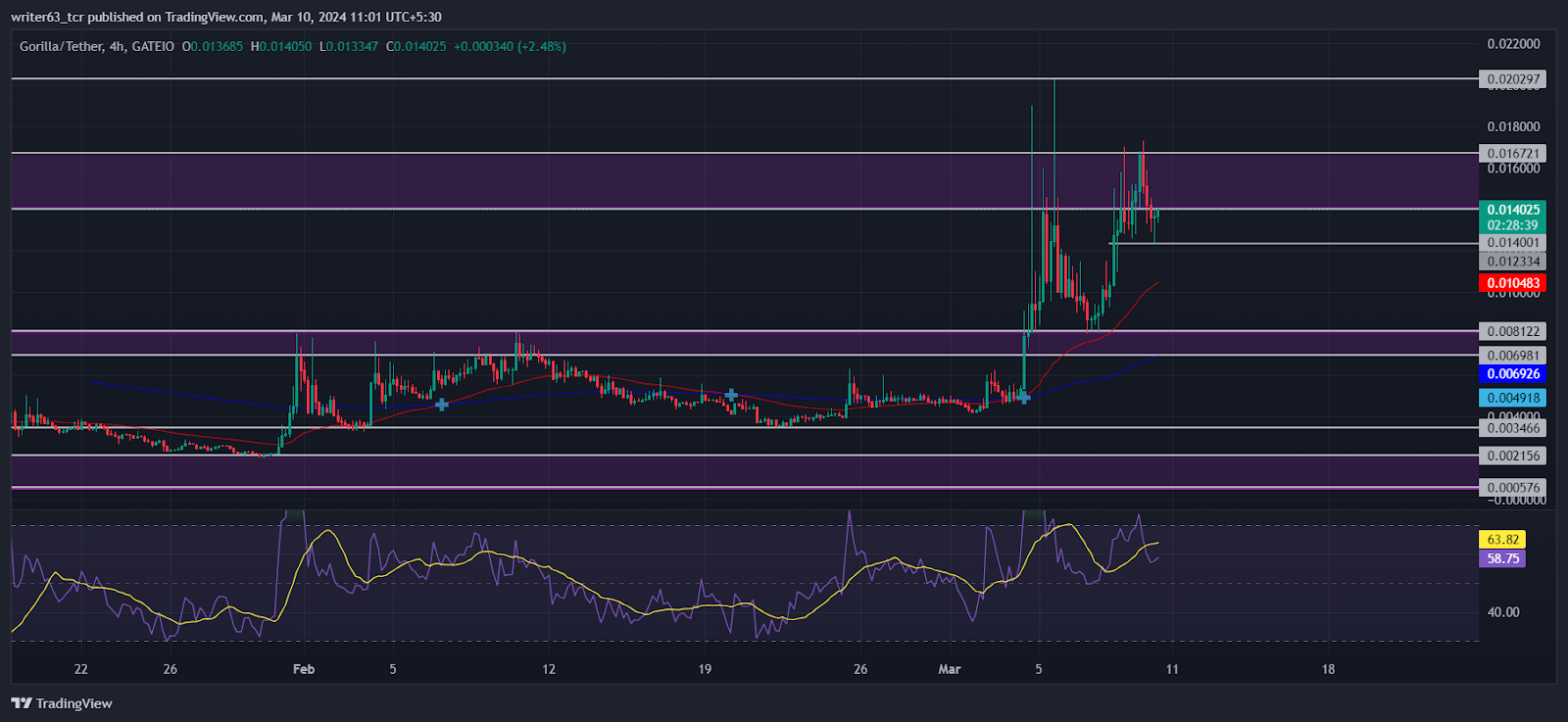Click the green current price label on the price axis
This screenshot has height=722, width=1568.
click(1513, 210)
